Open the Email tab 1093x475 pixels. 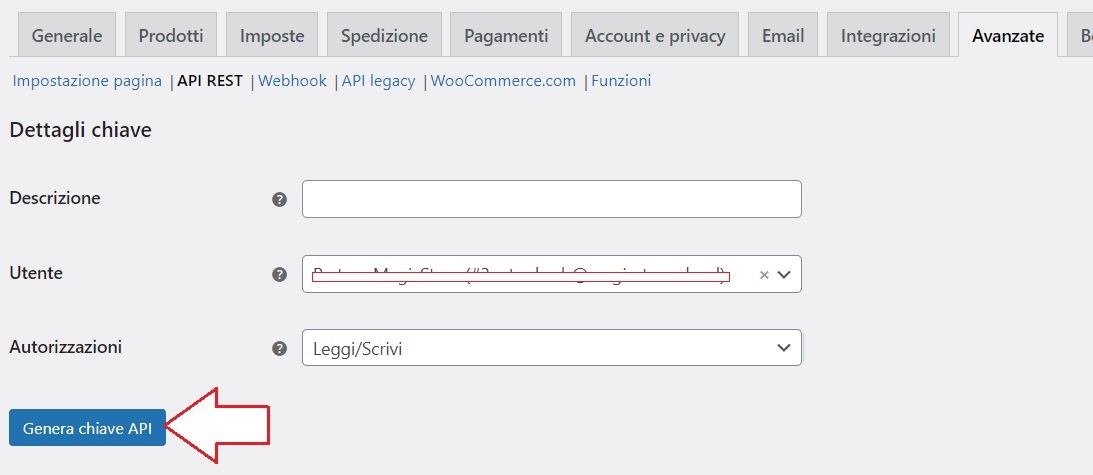[783, 35]
